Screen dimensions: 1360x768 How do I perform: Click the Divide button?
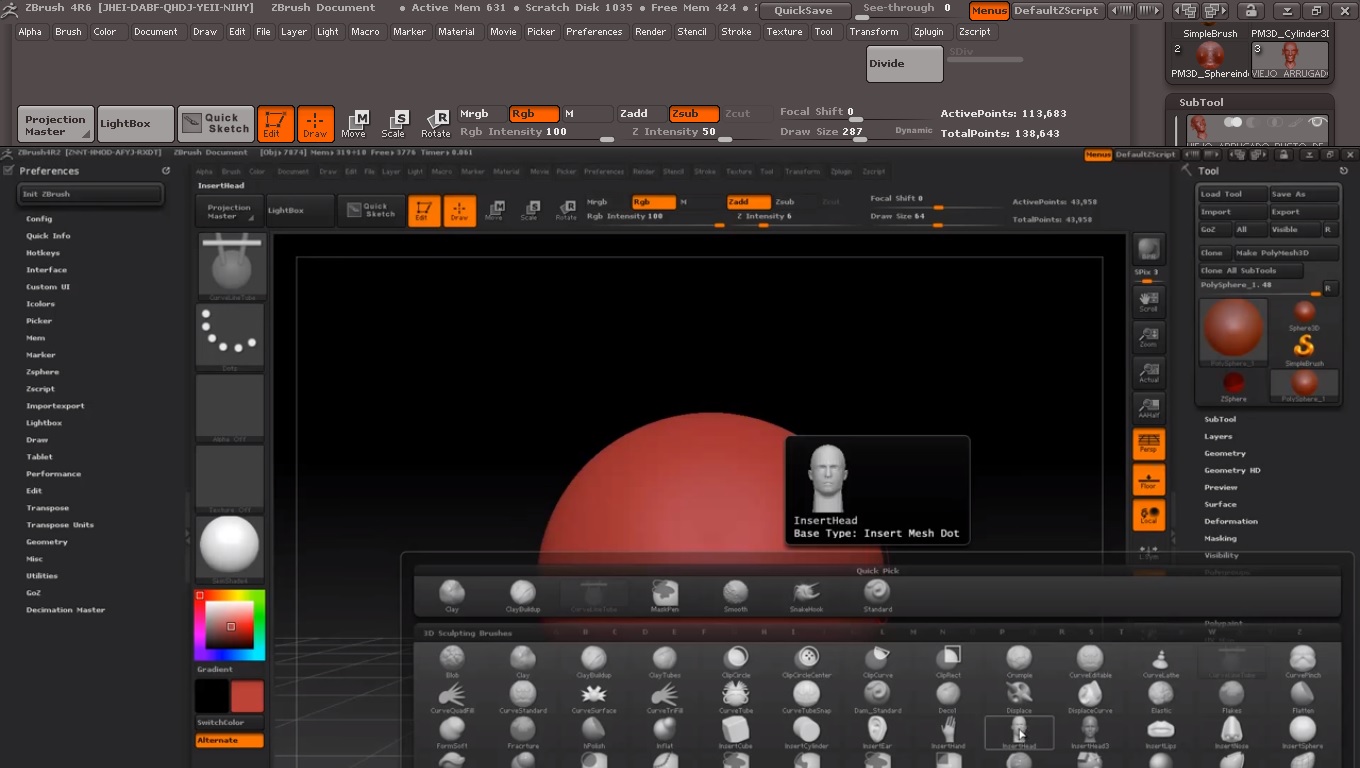pos(905,64)
